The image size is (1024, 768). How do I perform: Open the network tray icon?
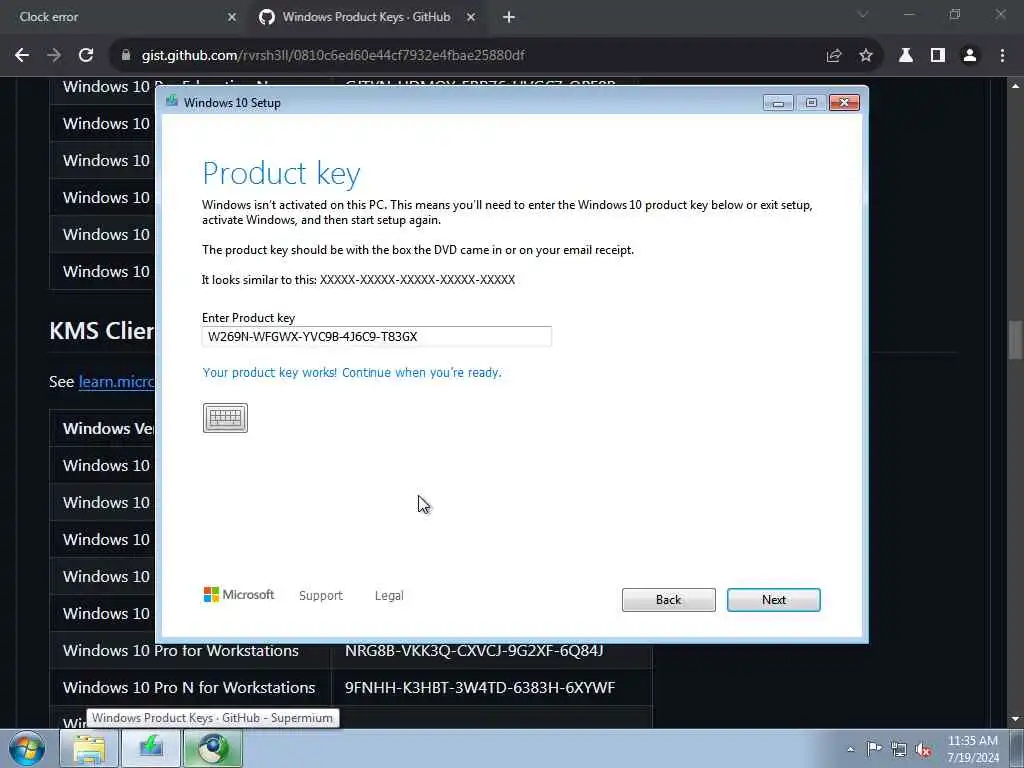coord(899,749)
